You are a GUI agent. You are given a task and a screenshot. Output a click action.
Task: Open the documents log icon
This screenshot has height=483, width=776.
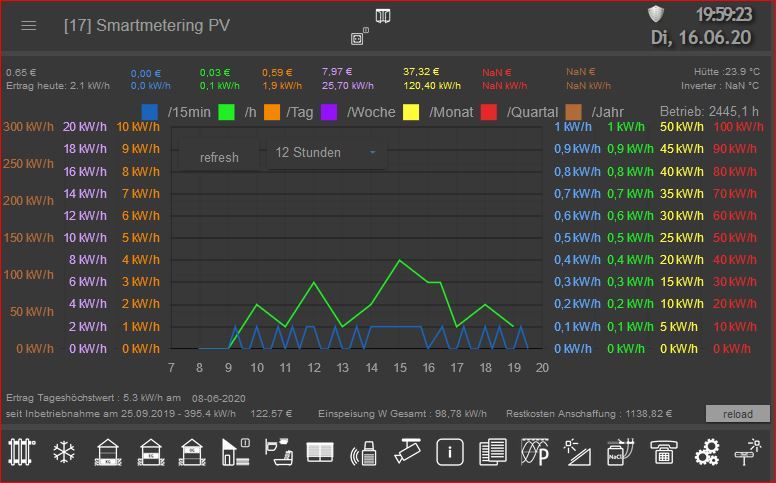(492, 452)
